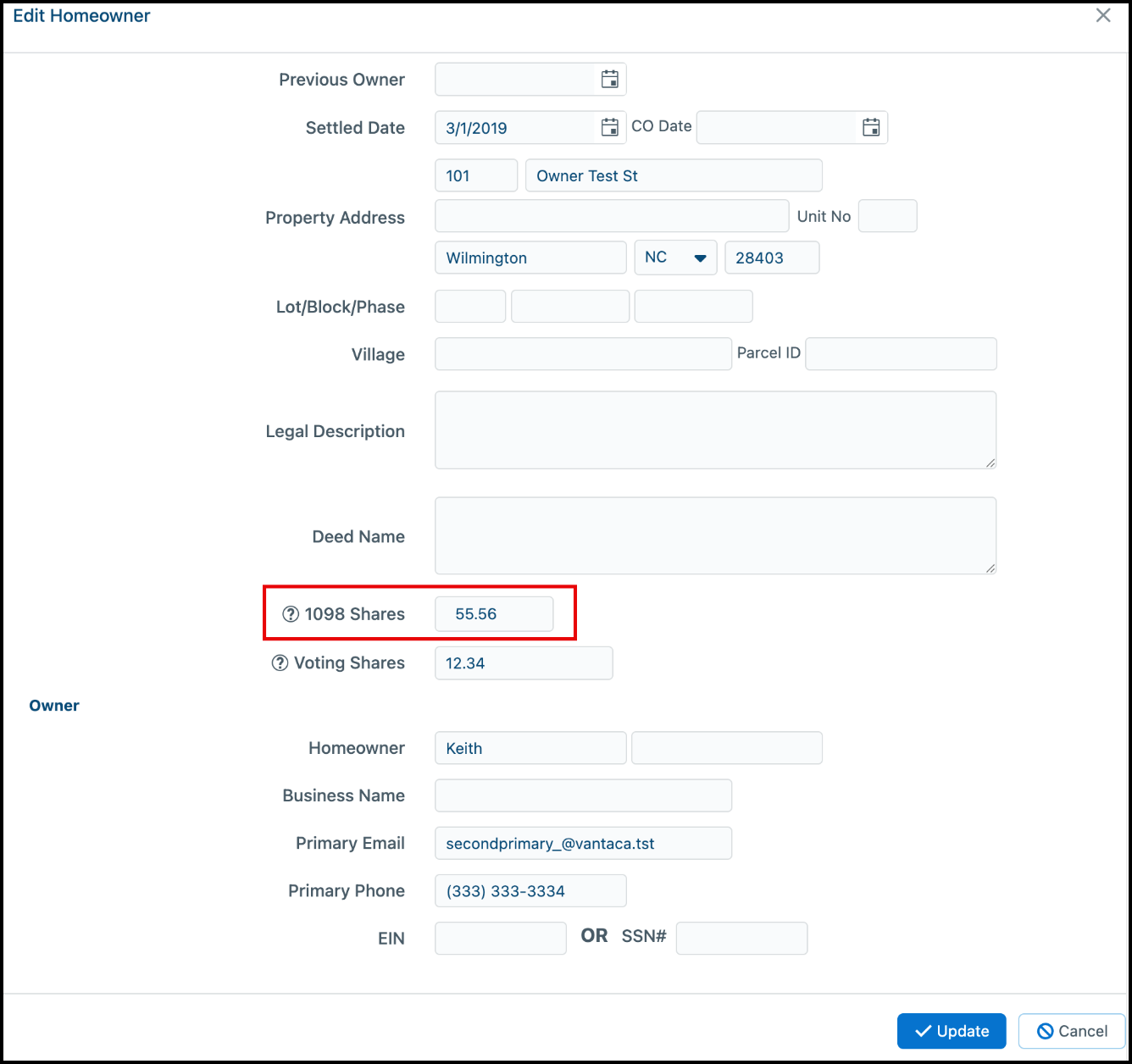Click the state dropdown arrow
The image size is (1132, 1064).
(x=702, y=257)
